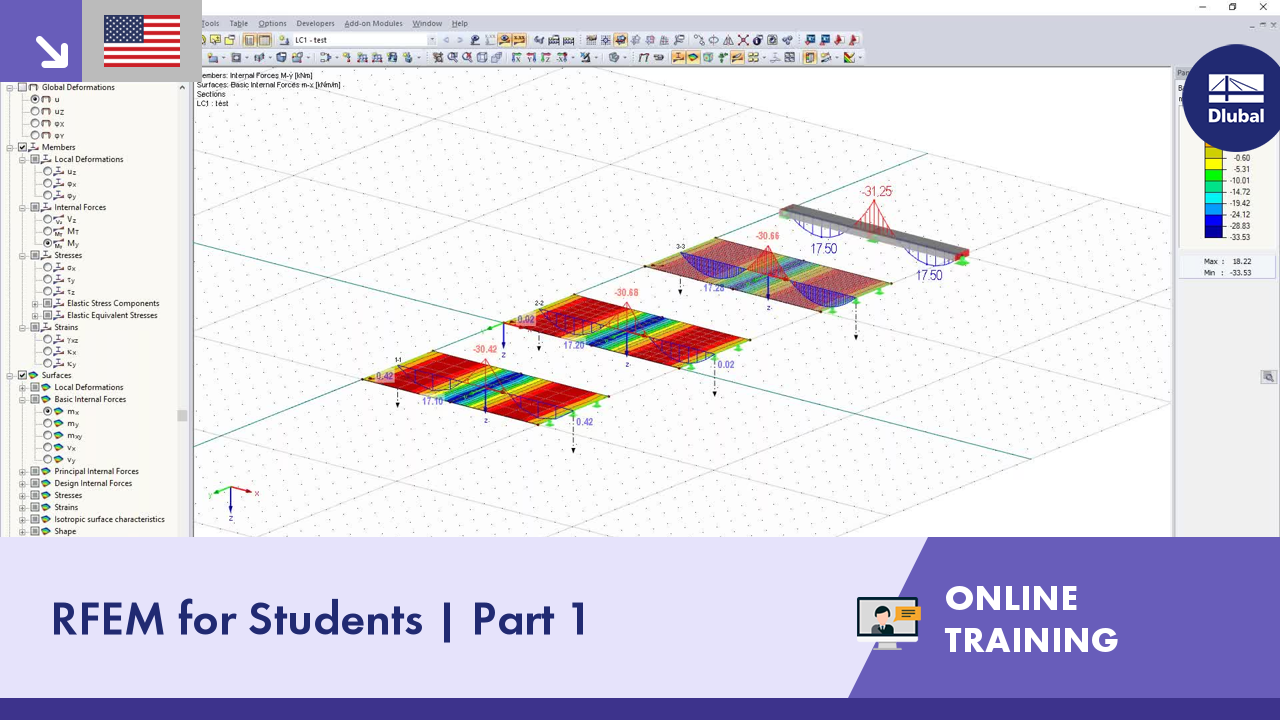
Task: Click the magnifier icon beside the graphics area
Action: click(1268, 377)
